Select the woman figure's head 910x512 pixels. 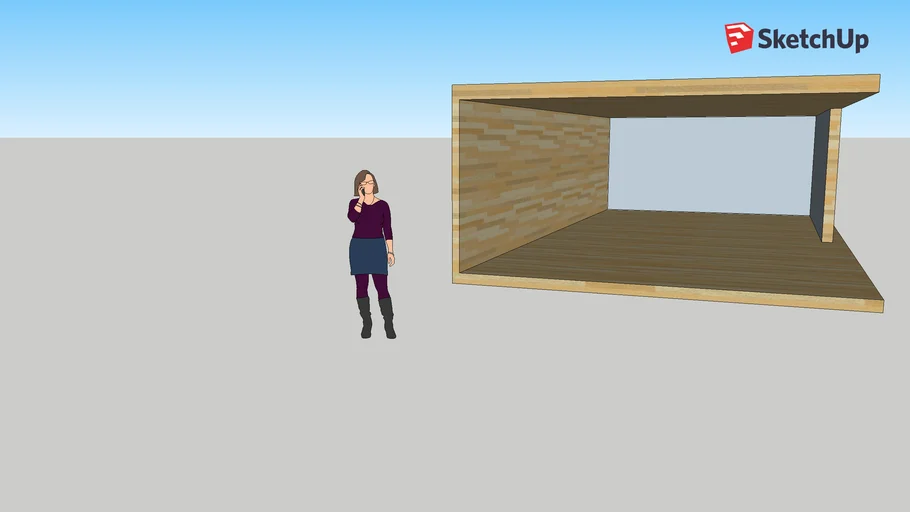(367, 184)
